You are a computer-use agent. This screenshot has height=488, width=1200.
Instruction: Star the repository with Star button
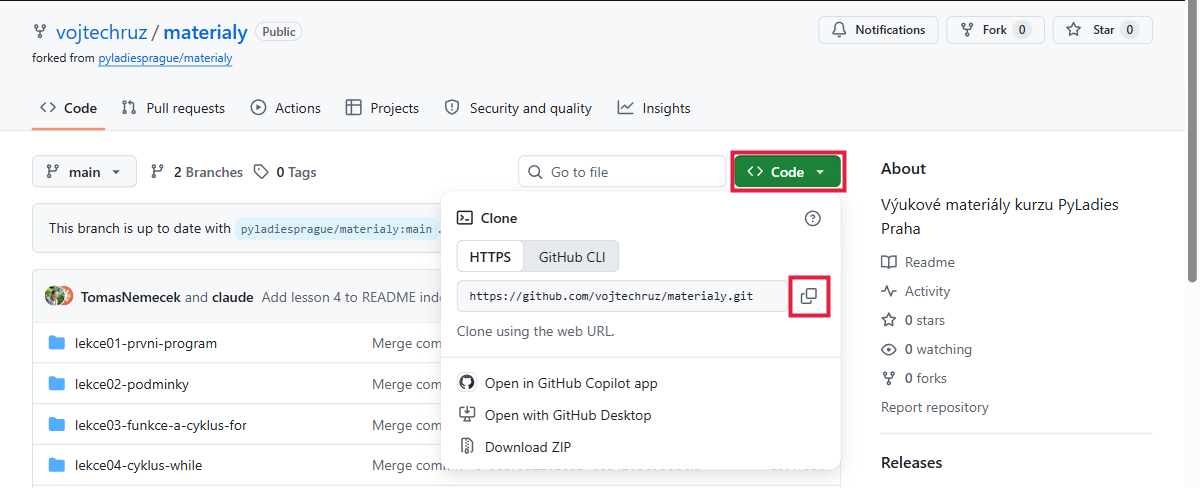(x=1103, y=30)
